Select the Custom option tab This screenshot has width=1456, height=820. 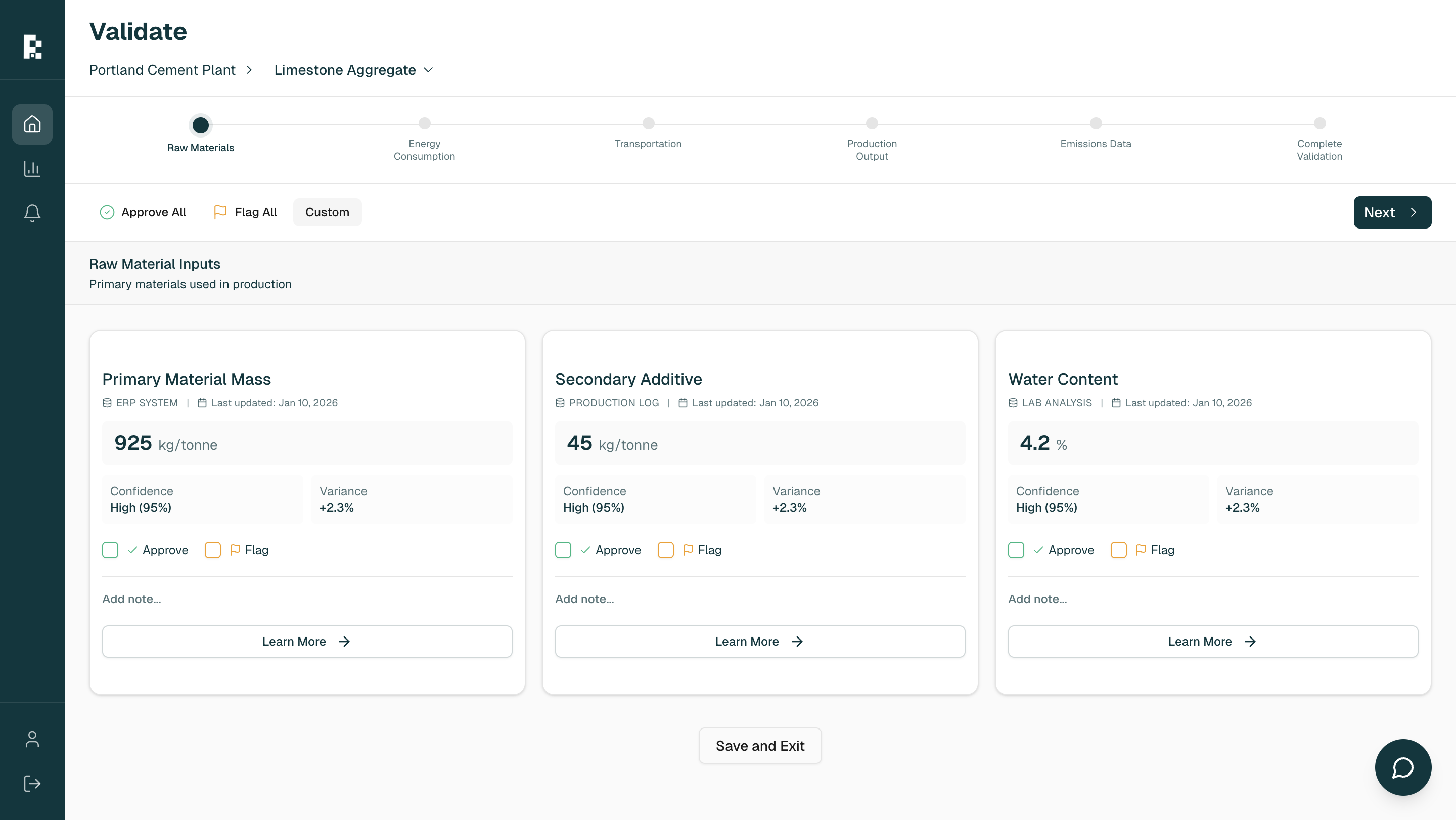click(327, 212)
